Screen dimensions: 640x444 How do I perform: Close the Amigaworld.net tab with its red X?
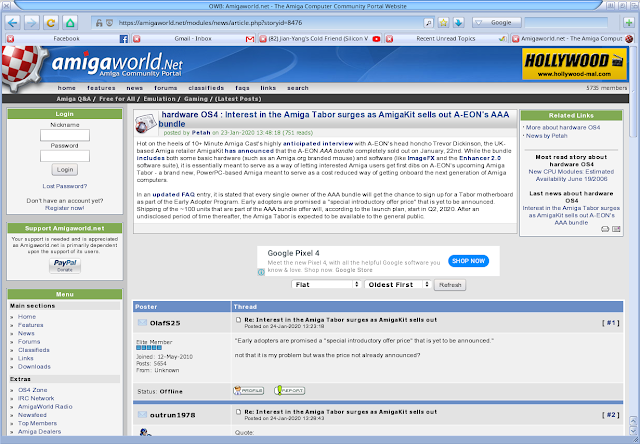point(516,39)
